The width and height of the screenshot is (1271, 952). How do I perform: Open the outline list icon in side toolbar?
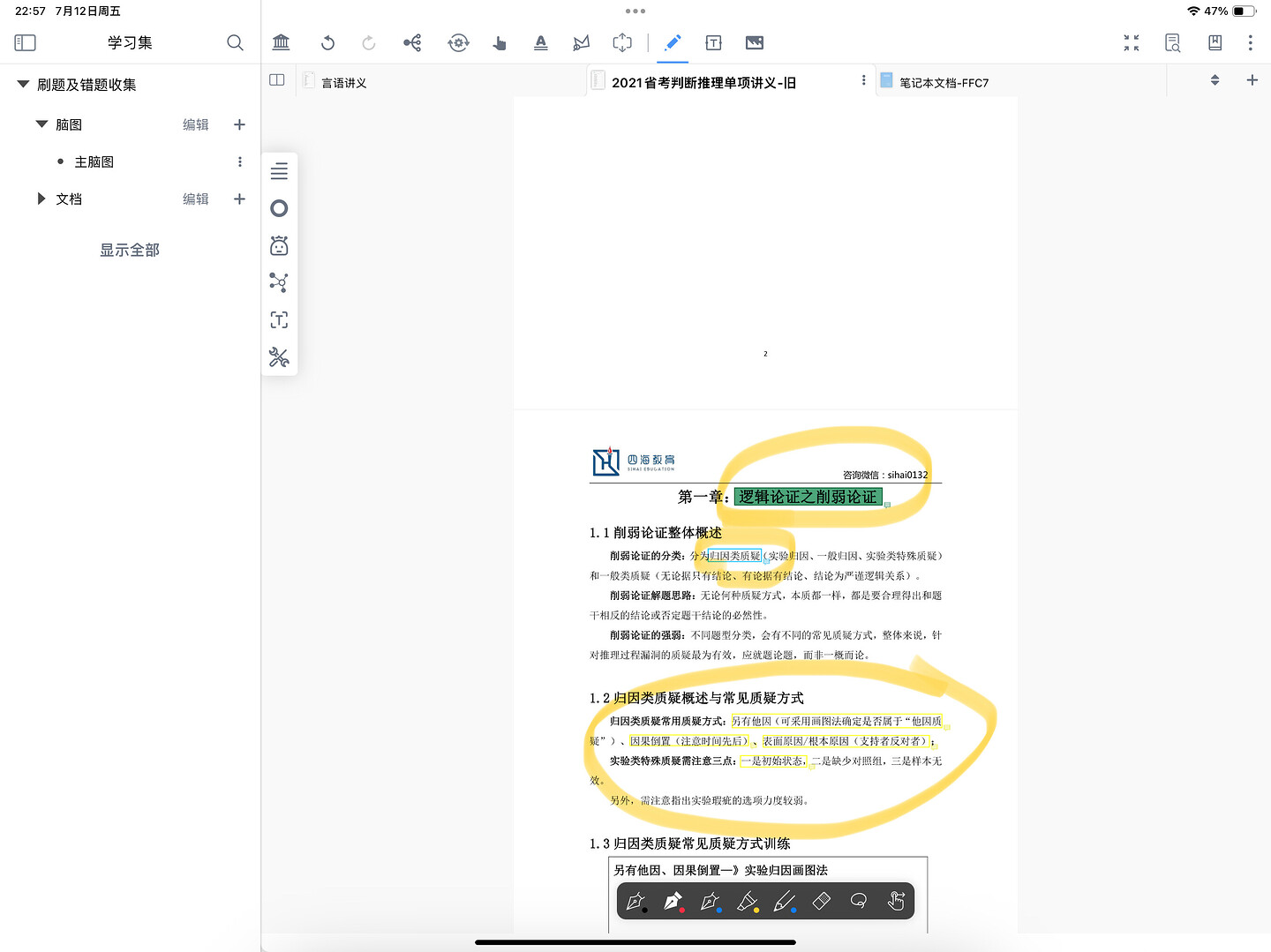(279, 171)
